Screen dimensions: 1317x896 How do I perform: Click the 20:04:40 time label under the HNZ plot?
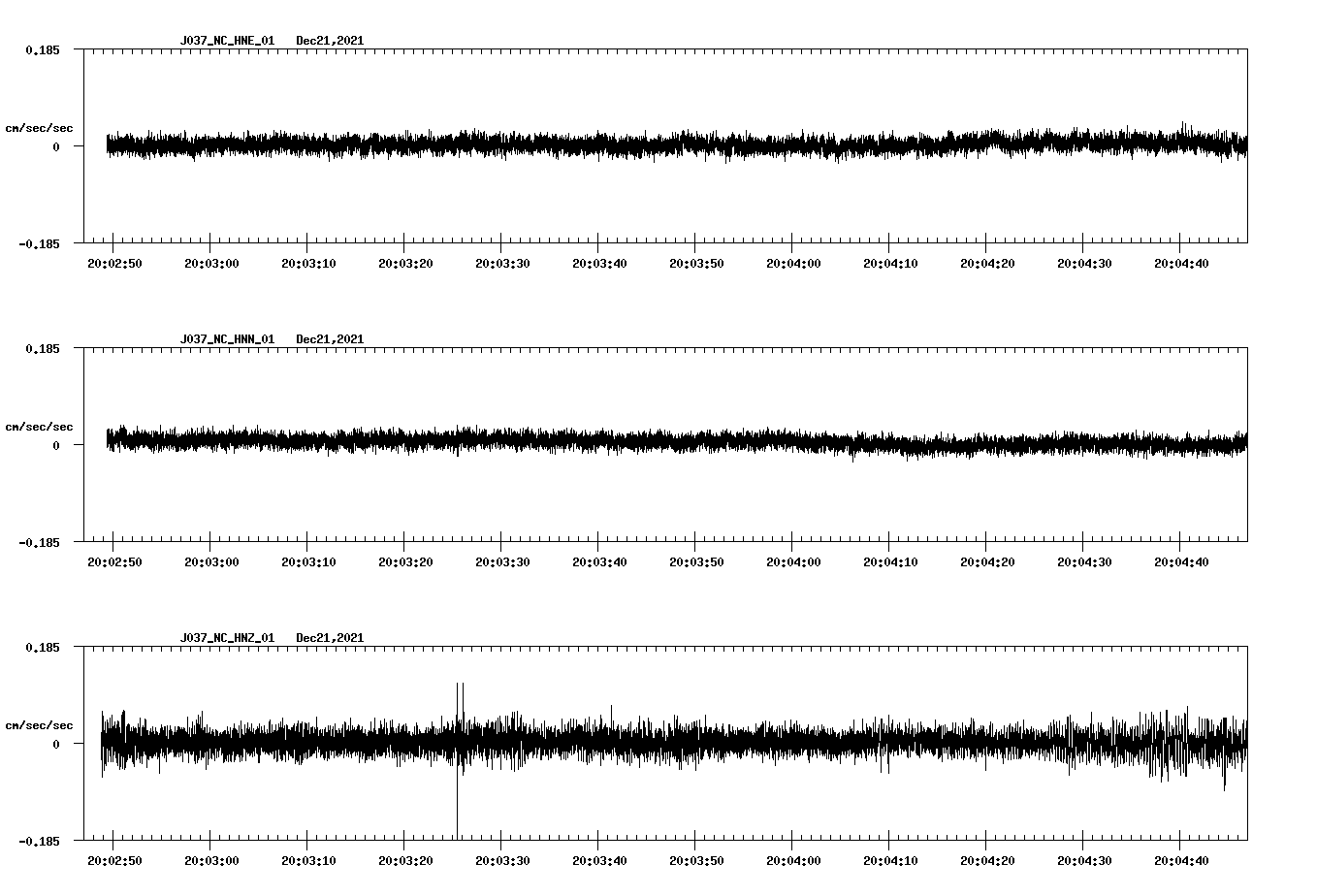click(1181, 861)
